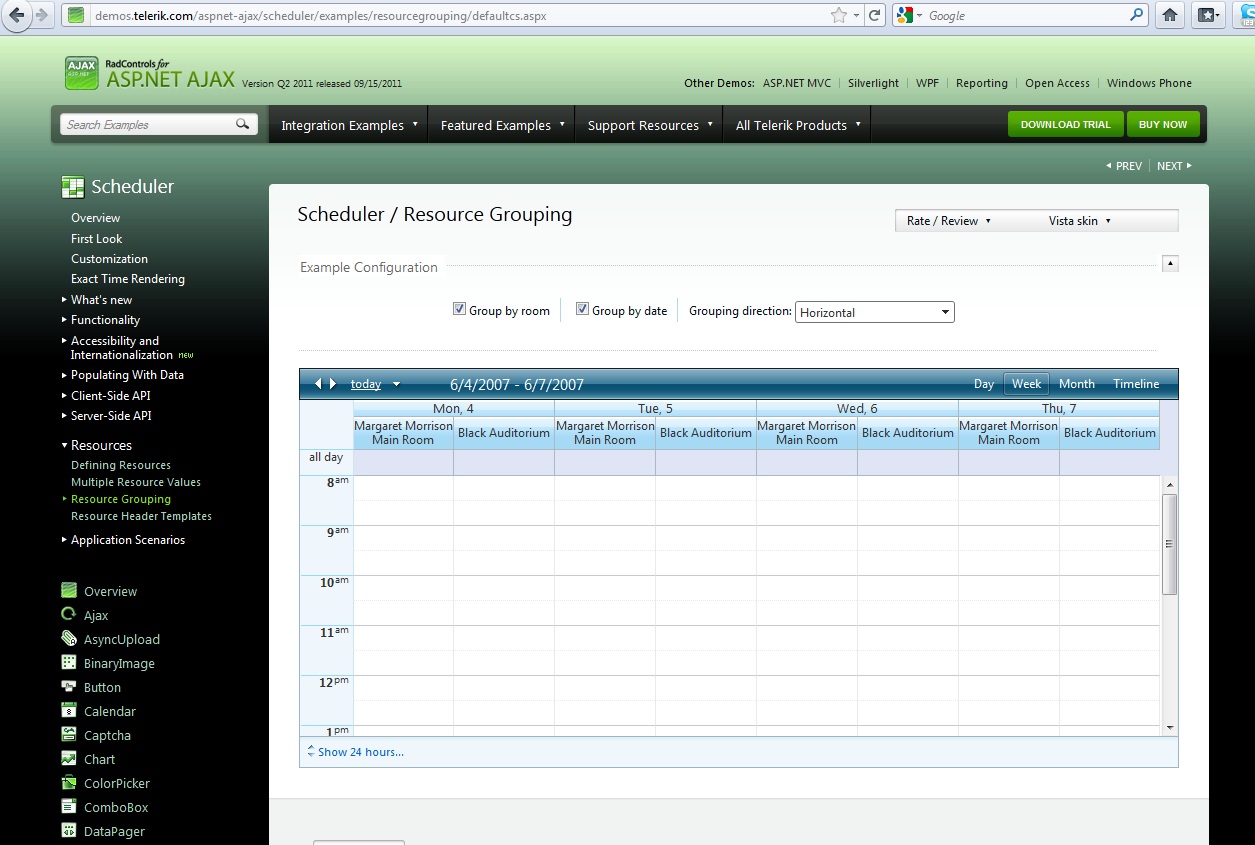Click the browser back arrow button
This screenshot has height=845, width=1255.
17,15
